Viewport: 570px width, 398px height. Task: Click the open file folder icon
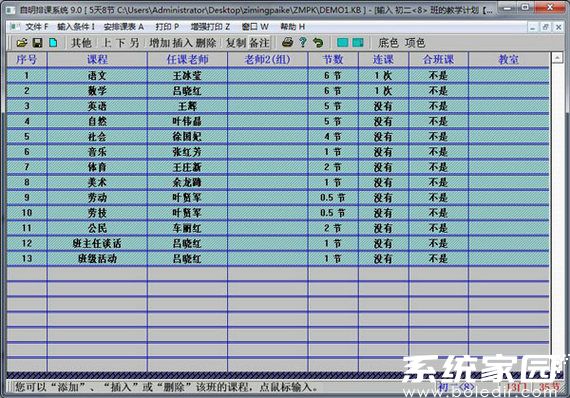[22, 43]
